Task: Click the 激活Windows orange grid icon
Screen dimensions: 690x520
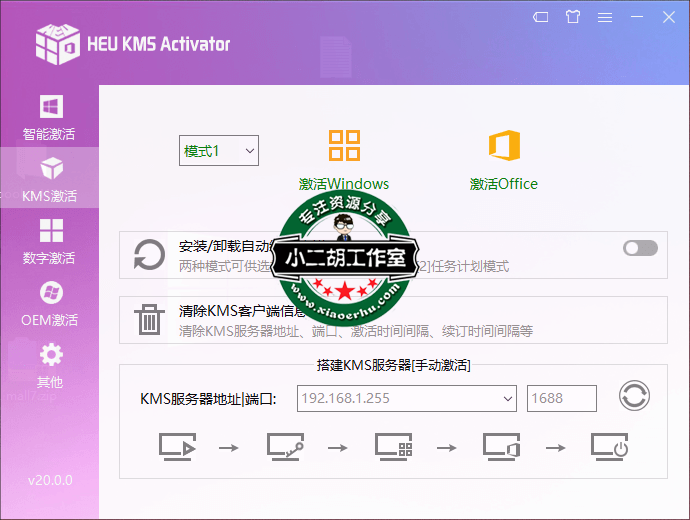Action: coord(344,146)
